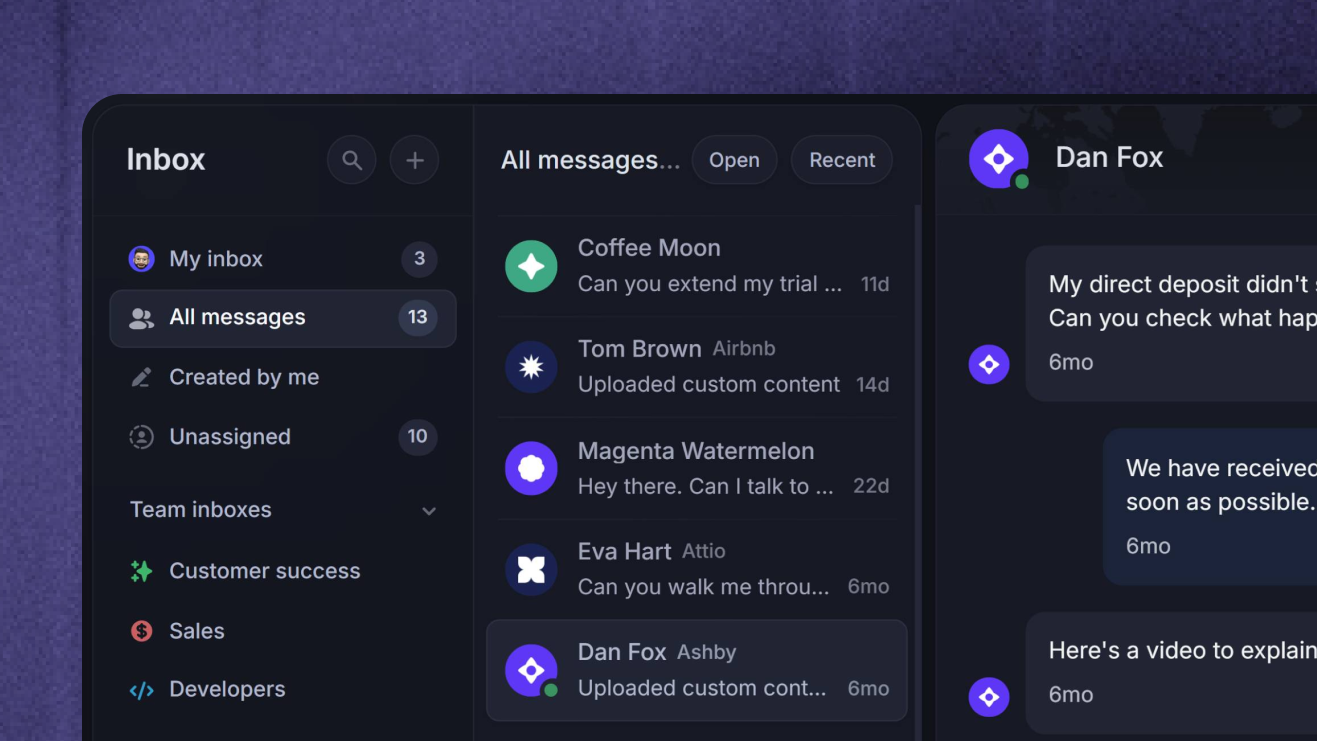This screenshot has height=741, width=1317.
Task: Click the search magnifier icon beside Inbox
Action: [x=351, y=160]
